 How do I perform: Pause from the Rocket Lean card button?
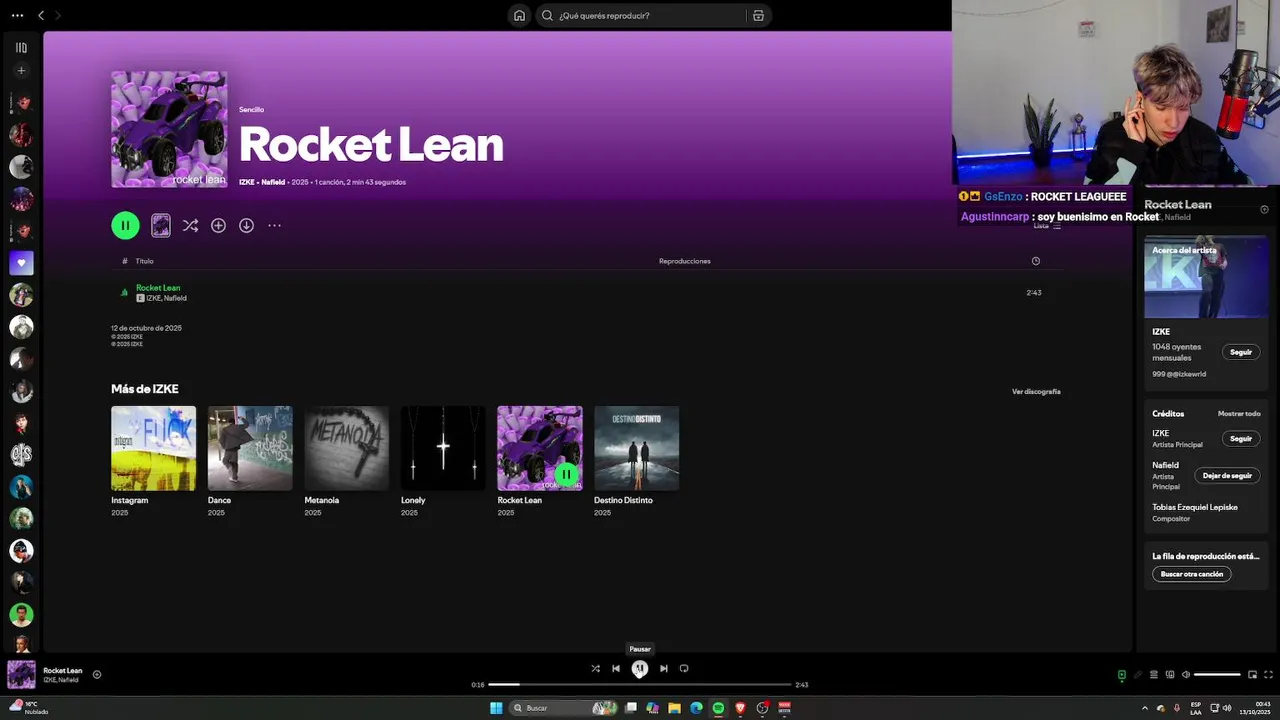566,474
